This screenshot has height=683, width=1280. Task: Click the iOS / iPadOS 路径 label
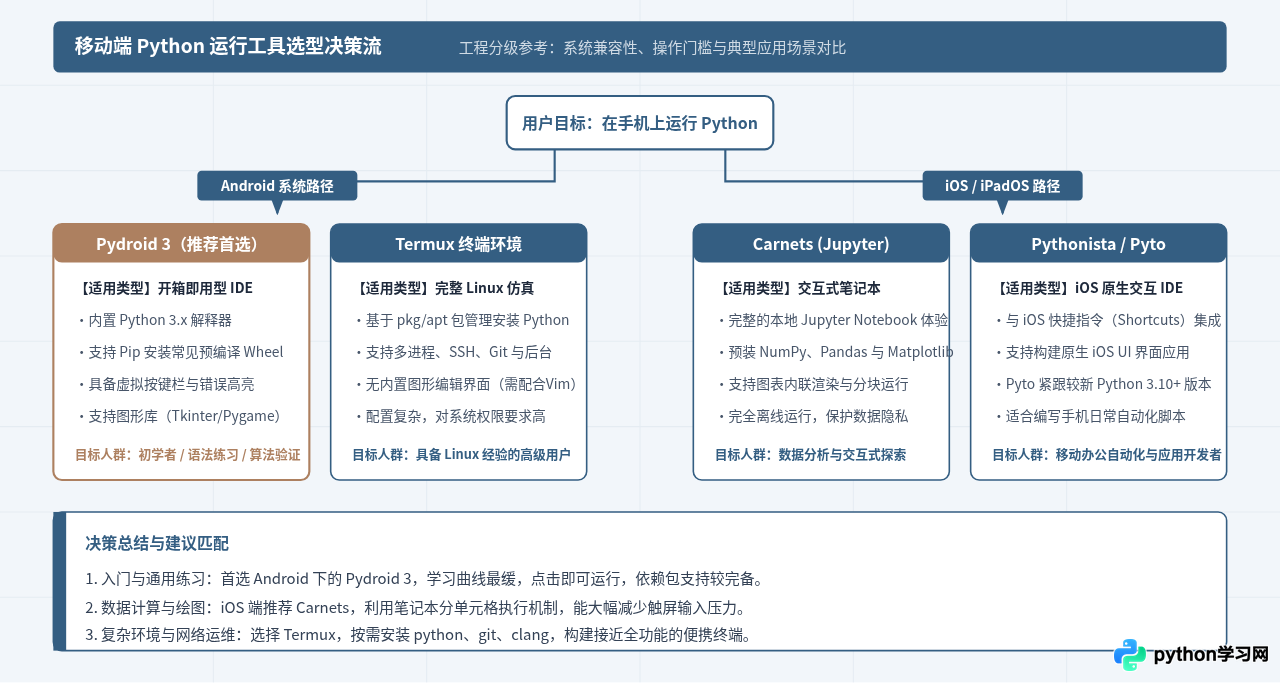click(x=1002, y=186)
